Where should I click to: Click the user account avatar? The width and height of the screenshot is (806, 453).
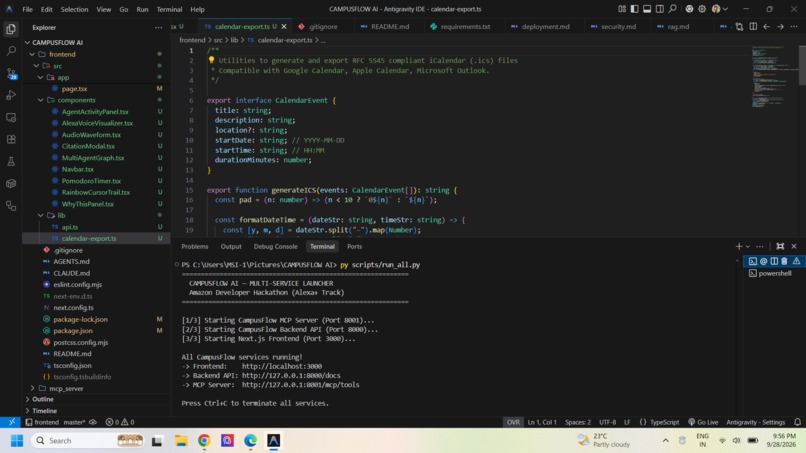click(716, 9)
